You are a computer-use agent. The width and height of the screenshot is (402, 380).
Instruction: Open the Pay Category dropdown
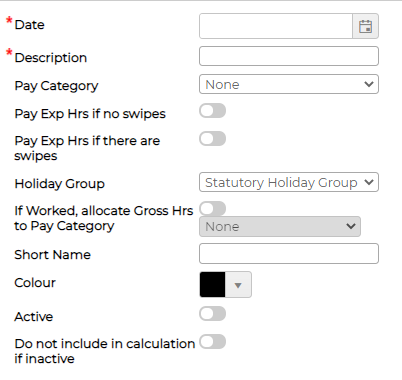pyautogui.click(x=289, y=84)
